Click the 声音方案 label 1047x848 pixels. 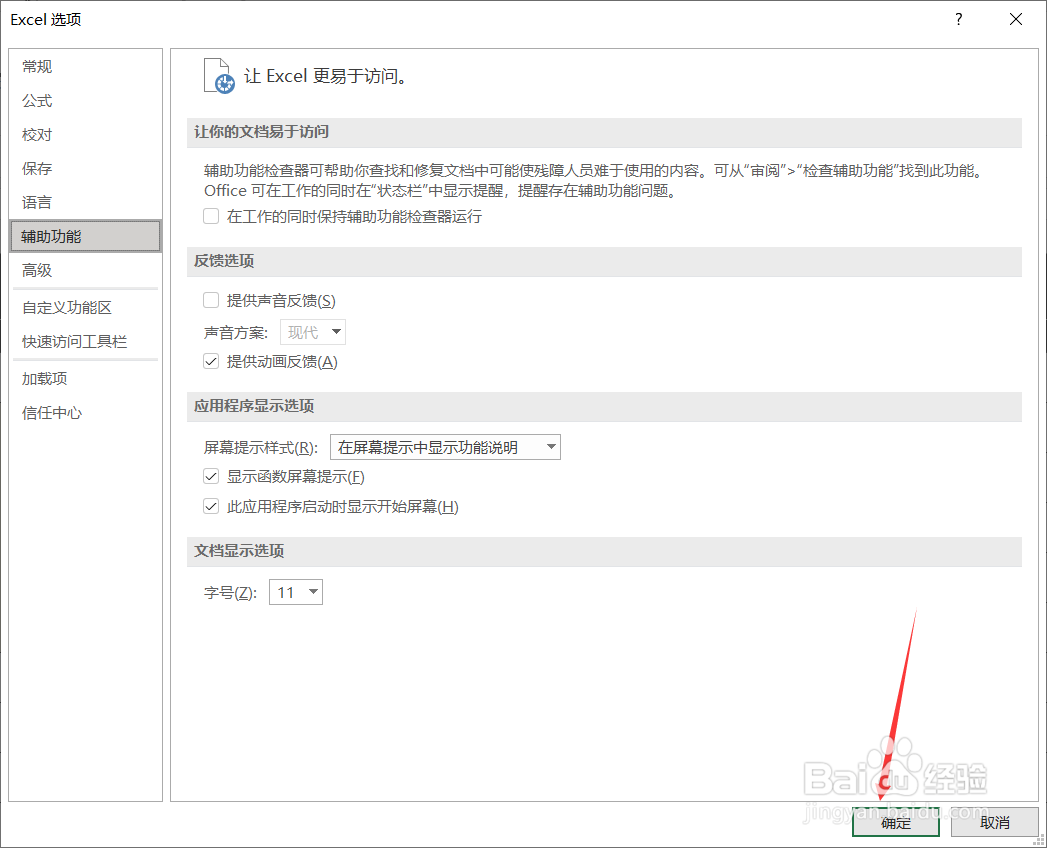click(x=236, y=333)
